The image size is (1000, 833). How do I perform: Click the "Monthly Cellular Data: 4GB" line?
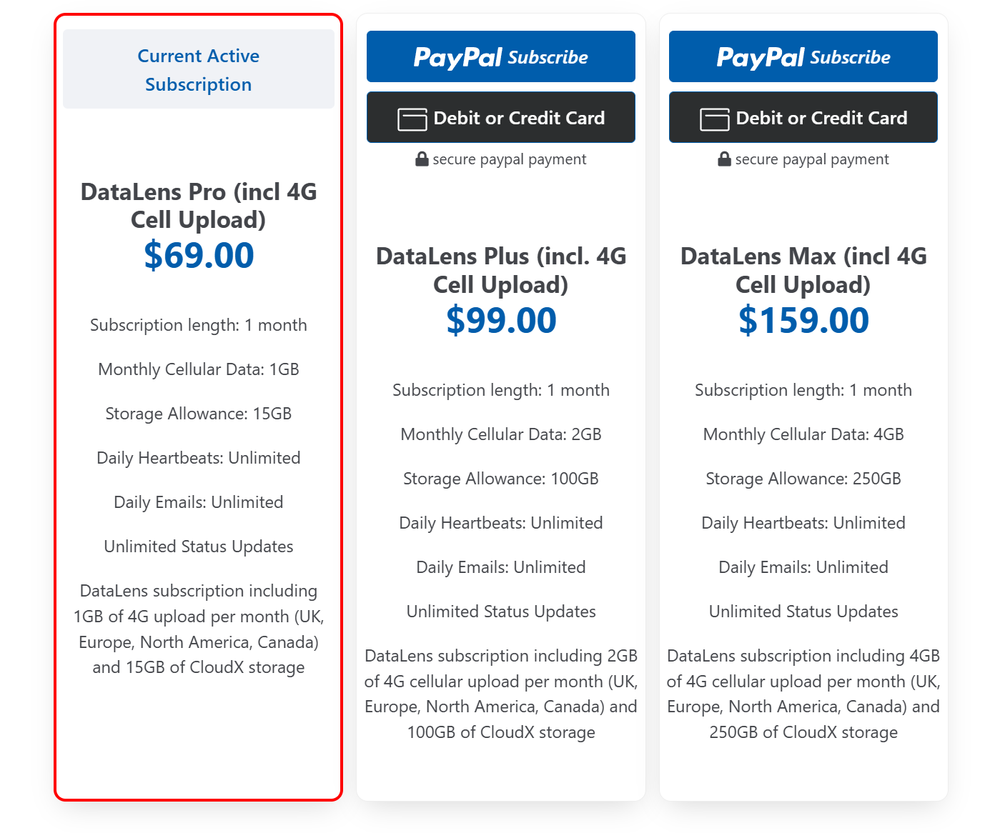click(803, 434)
